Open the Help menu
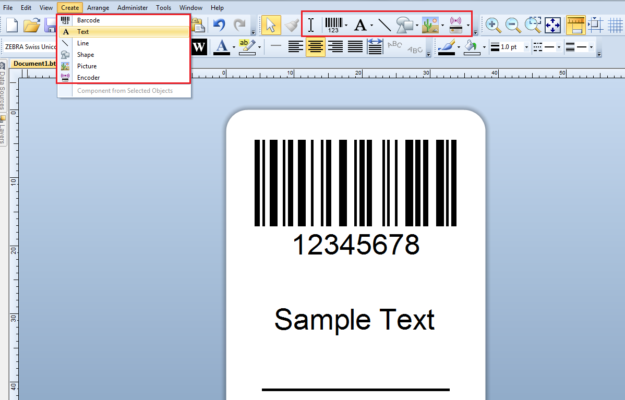The width and height of the screenshot is (625, 400). 217,8
